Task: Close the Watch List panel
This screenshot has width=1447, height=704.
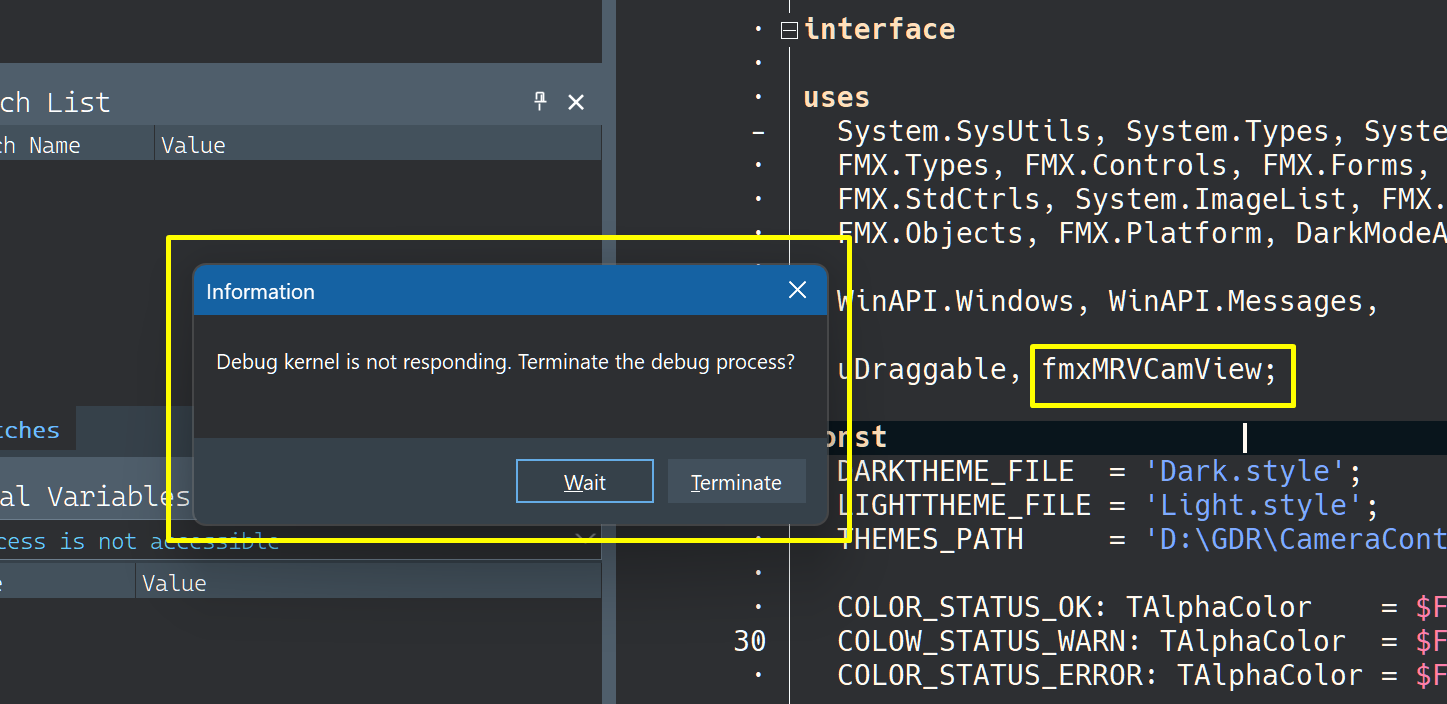Action: click(576, 102)
